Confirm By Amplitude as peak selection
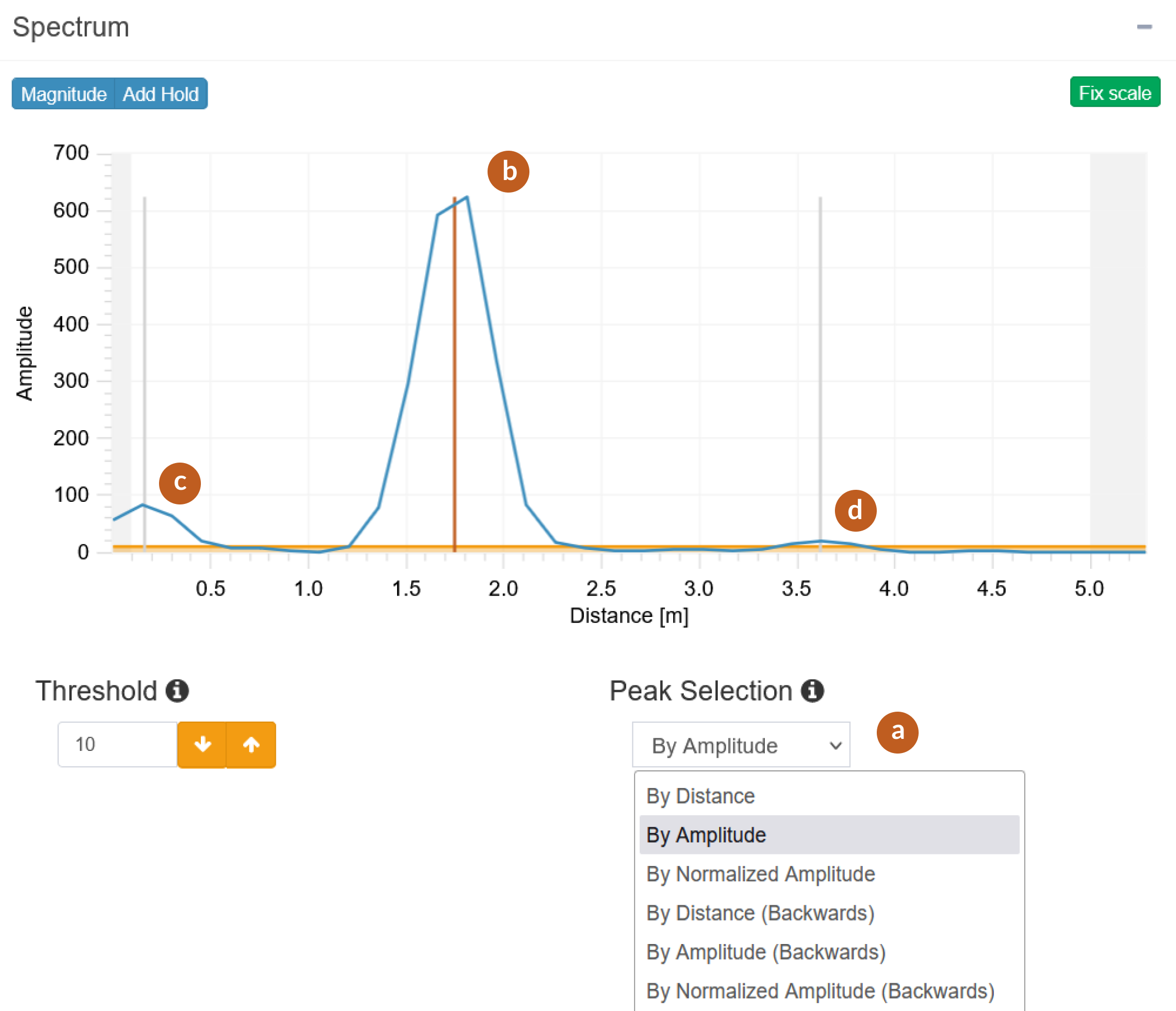The image size is (1176, 1011). pos(705,835)
